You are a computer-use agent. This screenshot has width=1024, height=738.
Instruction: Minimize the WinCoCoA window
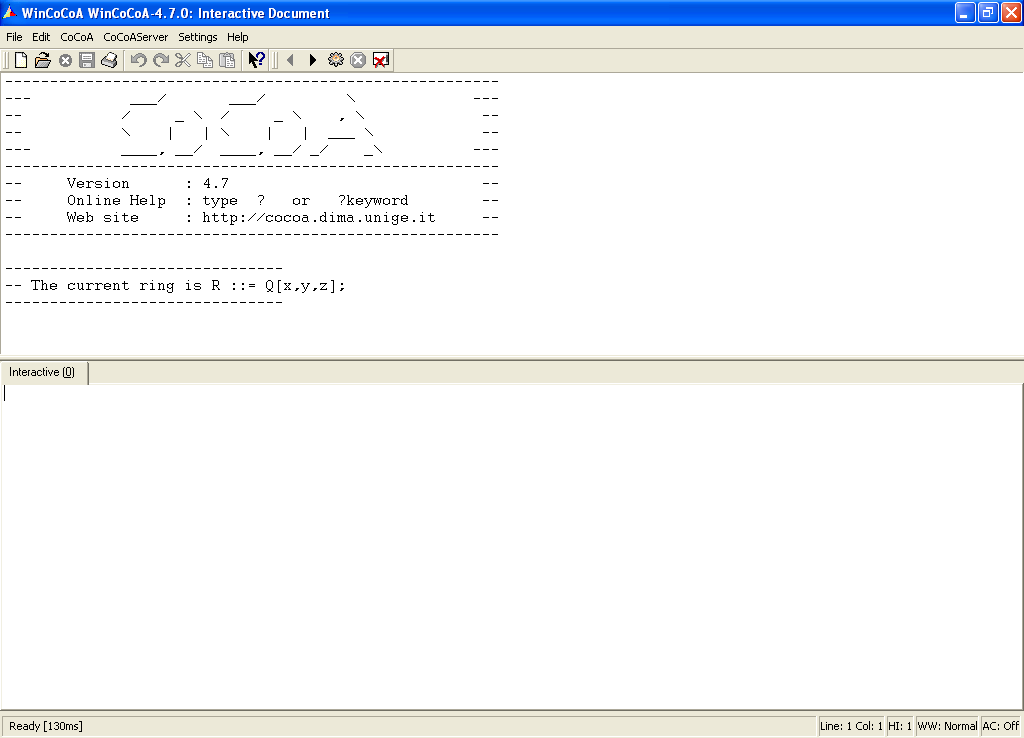click(x=965, y=12)
